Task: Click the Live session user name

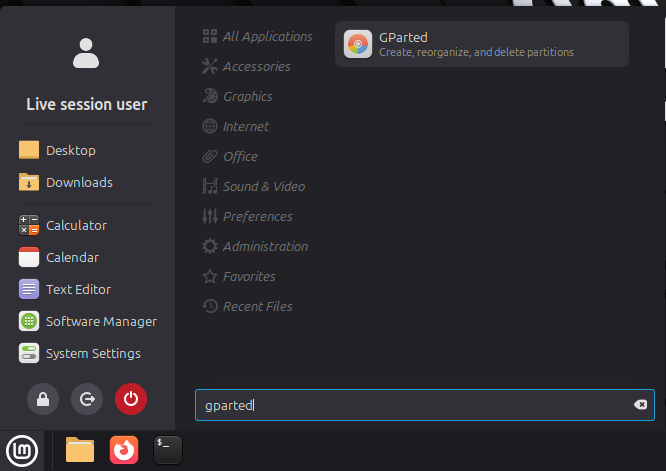Action: pos(87,104)
